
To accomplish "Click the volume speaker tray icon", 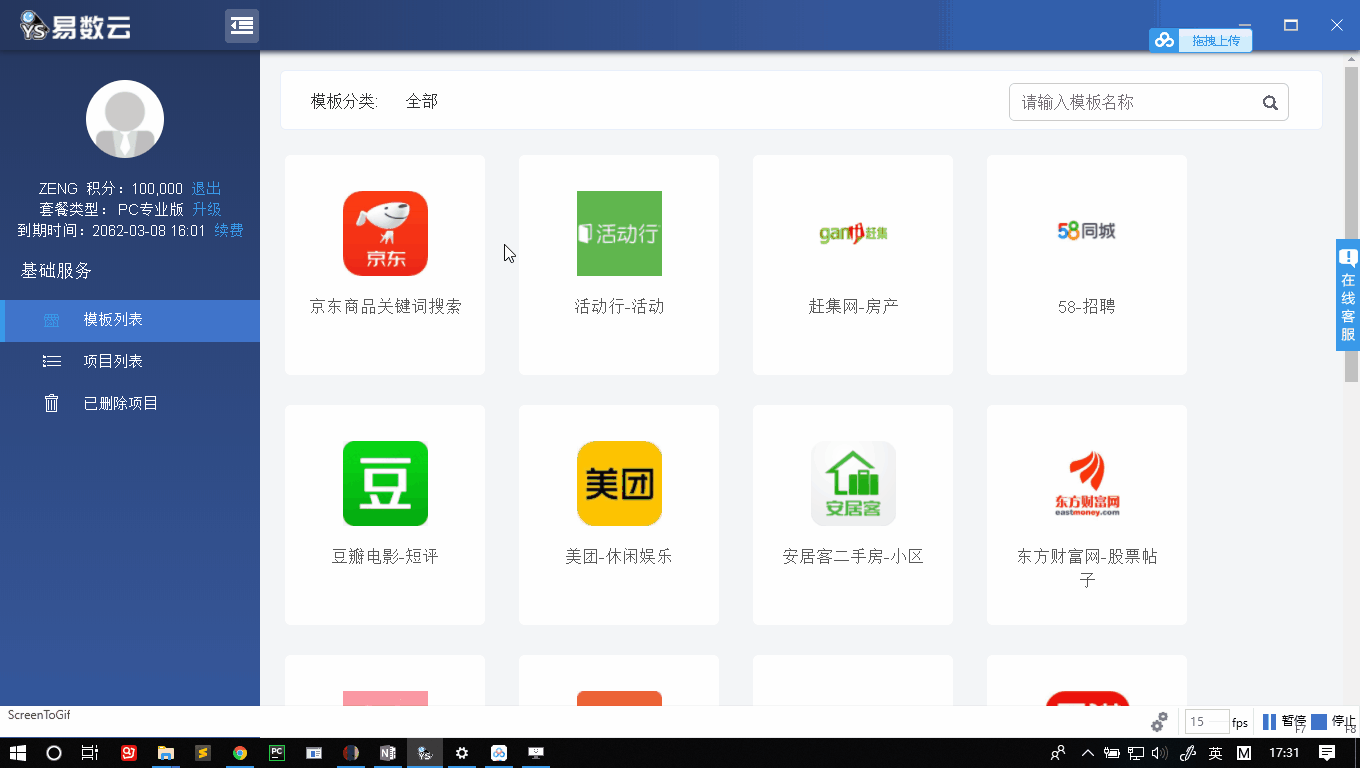I will [1160, 753].
